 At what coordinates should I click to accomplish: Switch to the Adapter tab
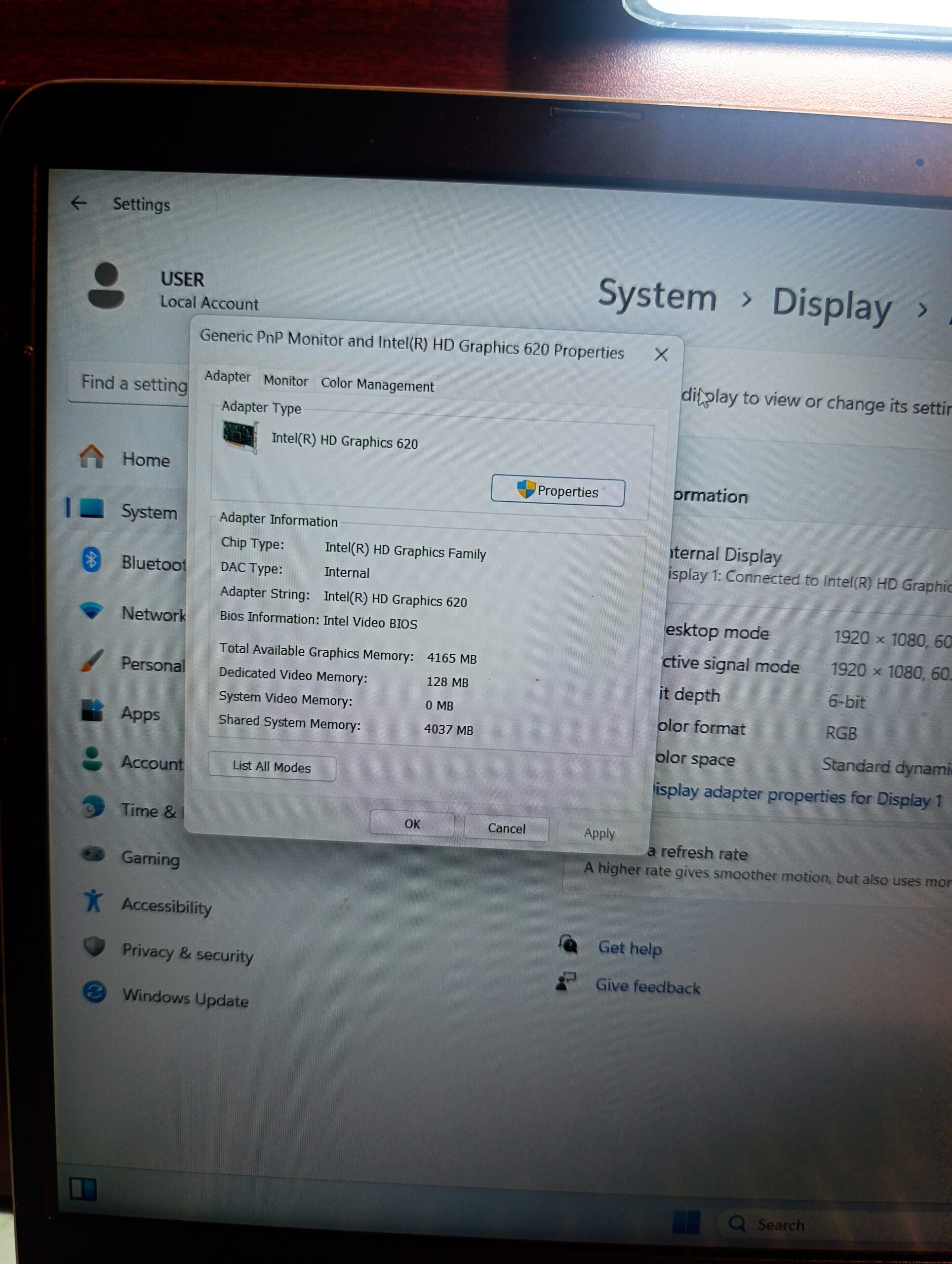click(228, 377)
